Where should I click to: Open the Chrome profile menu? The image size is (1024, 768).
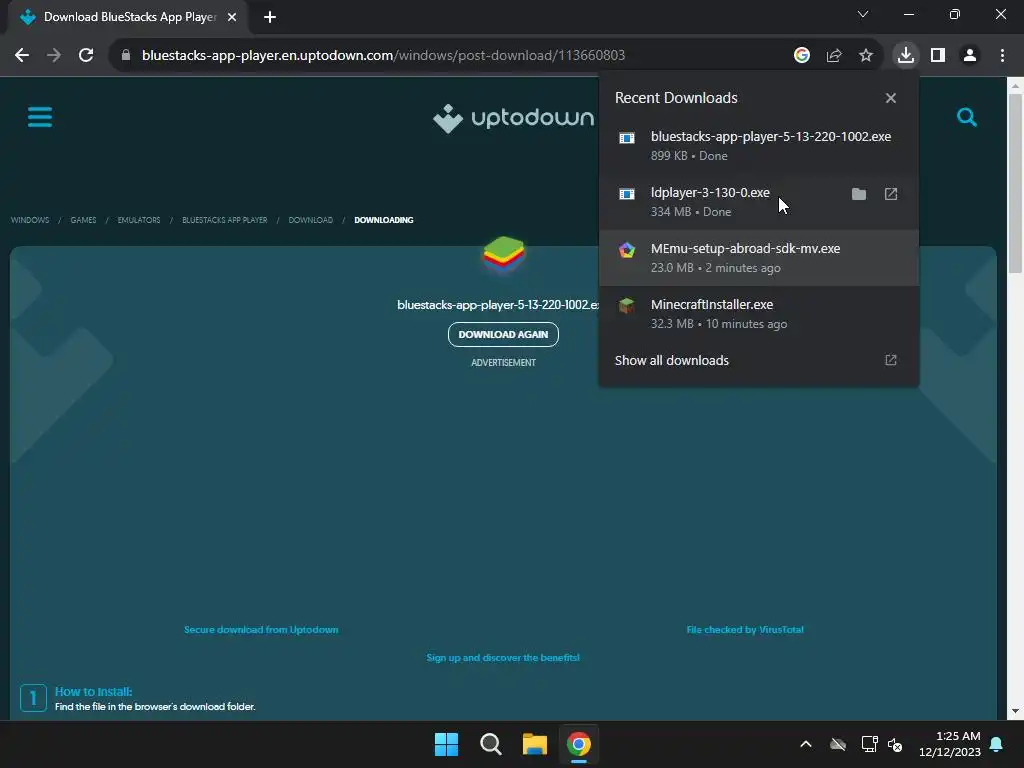click(970, 56)
